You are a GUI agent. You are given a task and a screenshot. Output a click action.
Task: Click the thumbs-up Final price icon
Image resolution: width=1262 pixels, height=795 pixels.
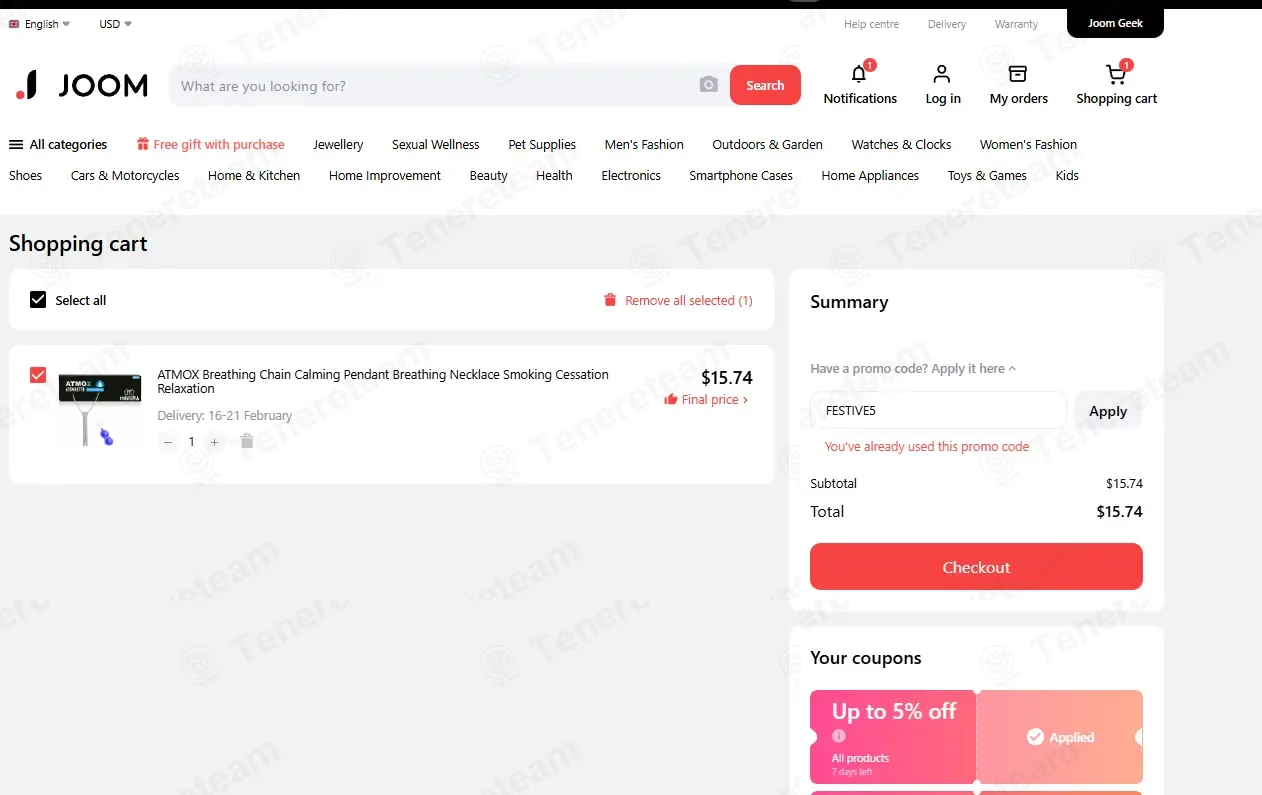(671, 399)
